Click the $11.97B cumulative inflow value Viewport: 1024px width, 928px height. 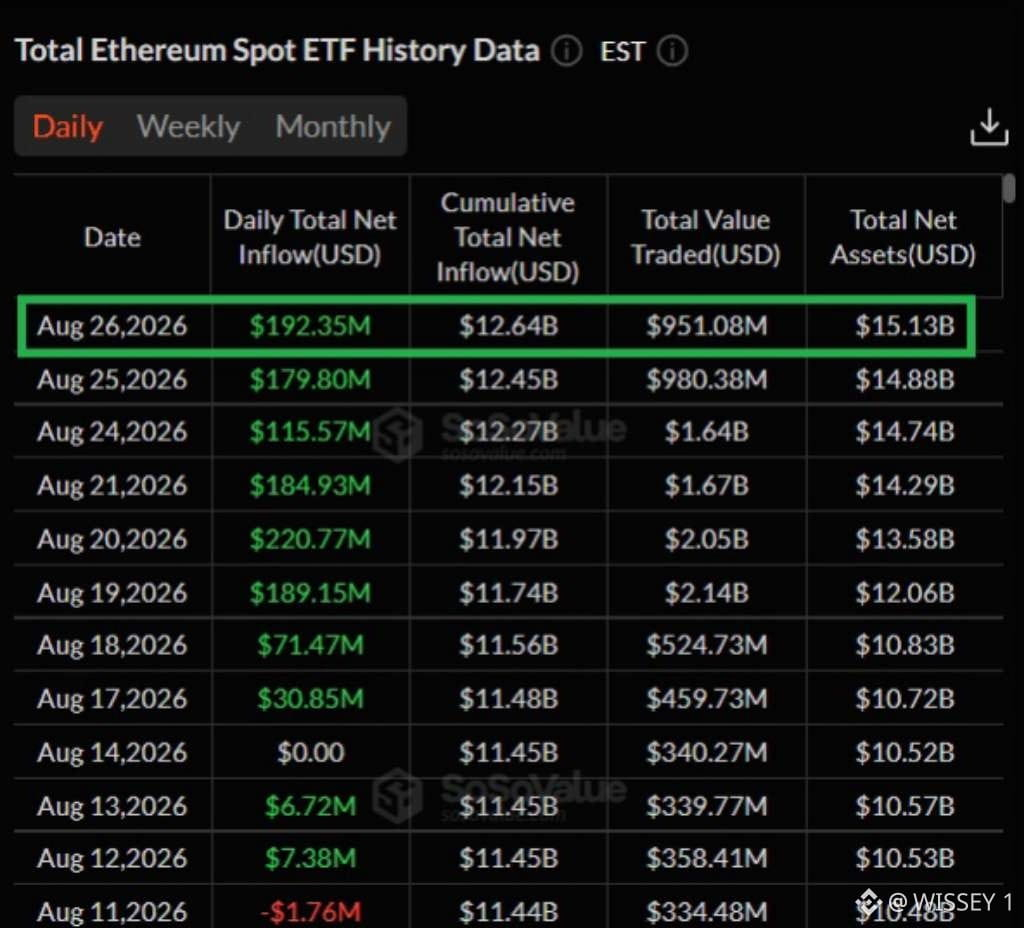pyautogui.click(x=509, y=539)
